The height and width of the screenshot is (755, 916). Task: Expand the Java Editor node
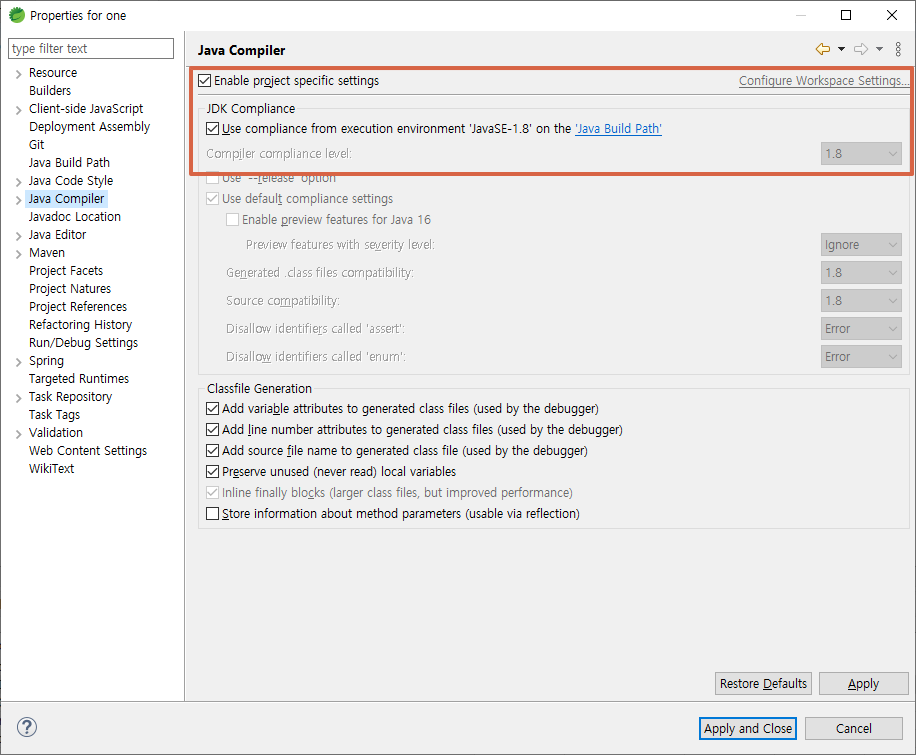pyautogui.click(x=18, y=235)
